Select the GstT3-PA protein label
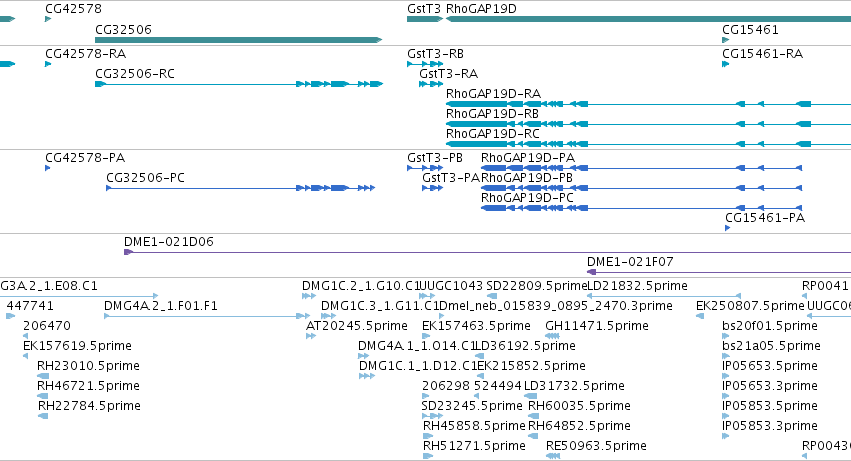This screenshot has height=461, width=851. click(451, 178)
